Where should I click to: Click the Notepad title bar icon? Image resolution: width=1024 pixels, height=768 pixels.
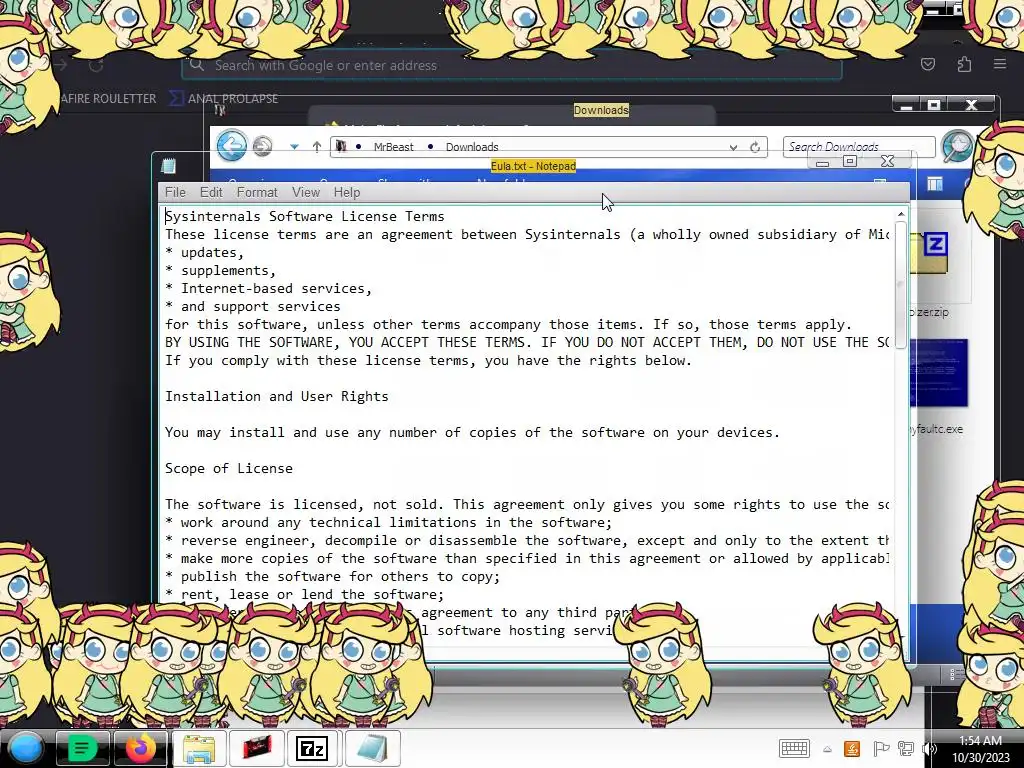[168, 166]
